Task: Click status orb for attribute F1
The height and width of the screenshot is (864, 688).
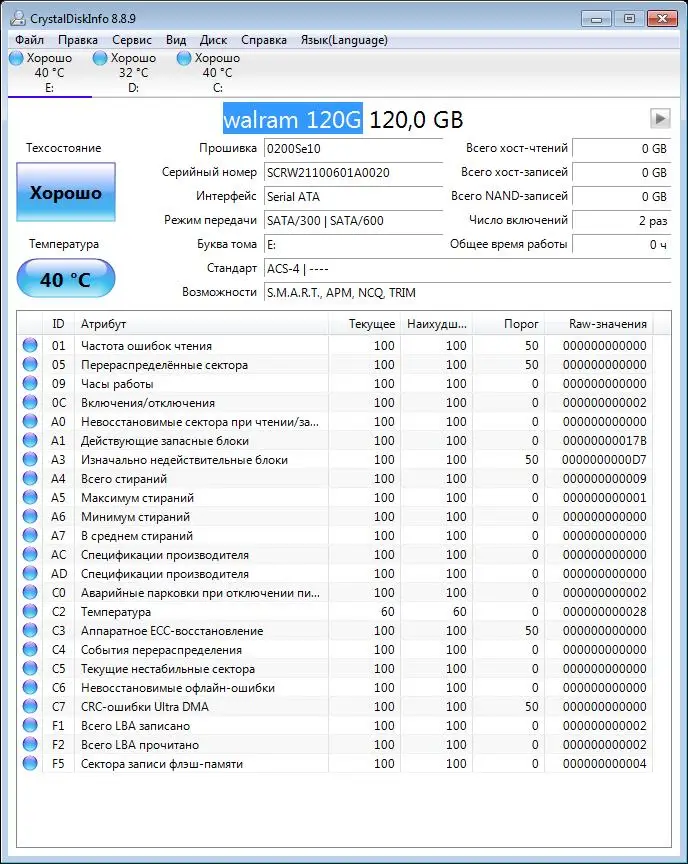Action: pyautogui.click(x=30, y=726)
